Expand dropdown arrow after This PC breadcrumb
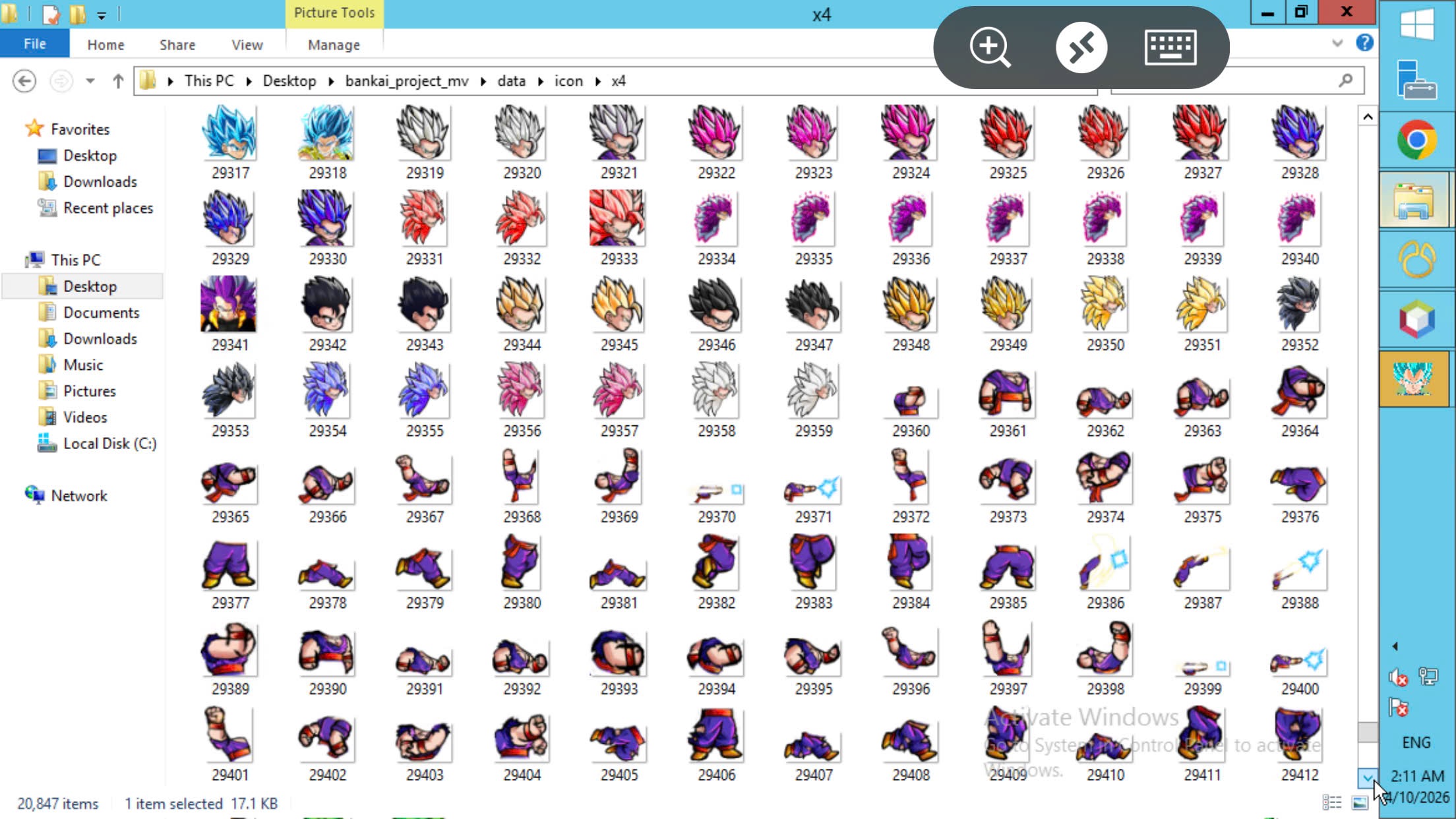Image resolution: width=1456 pixels, height=819 pixels. 249,81
